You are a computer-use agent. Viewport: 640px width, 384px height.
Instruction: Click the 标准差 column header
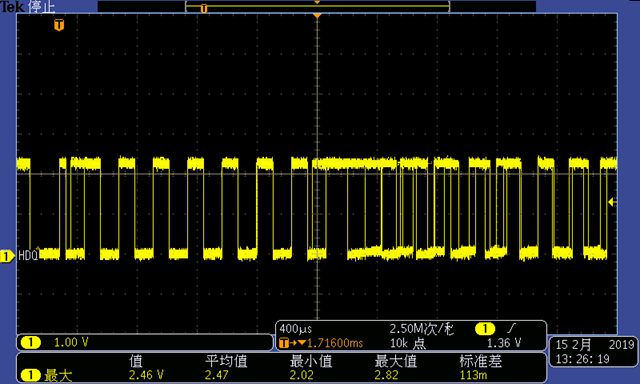[x=480, y=361]
